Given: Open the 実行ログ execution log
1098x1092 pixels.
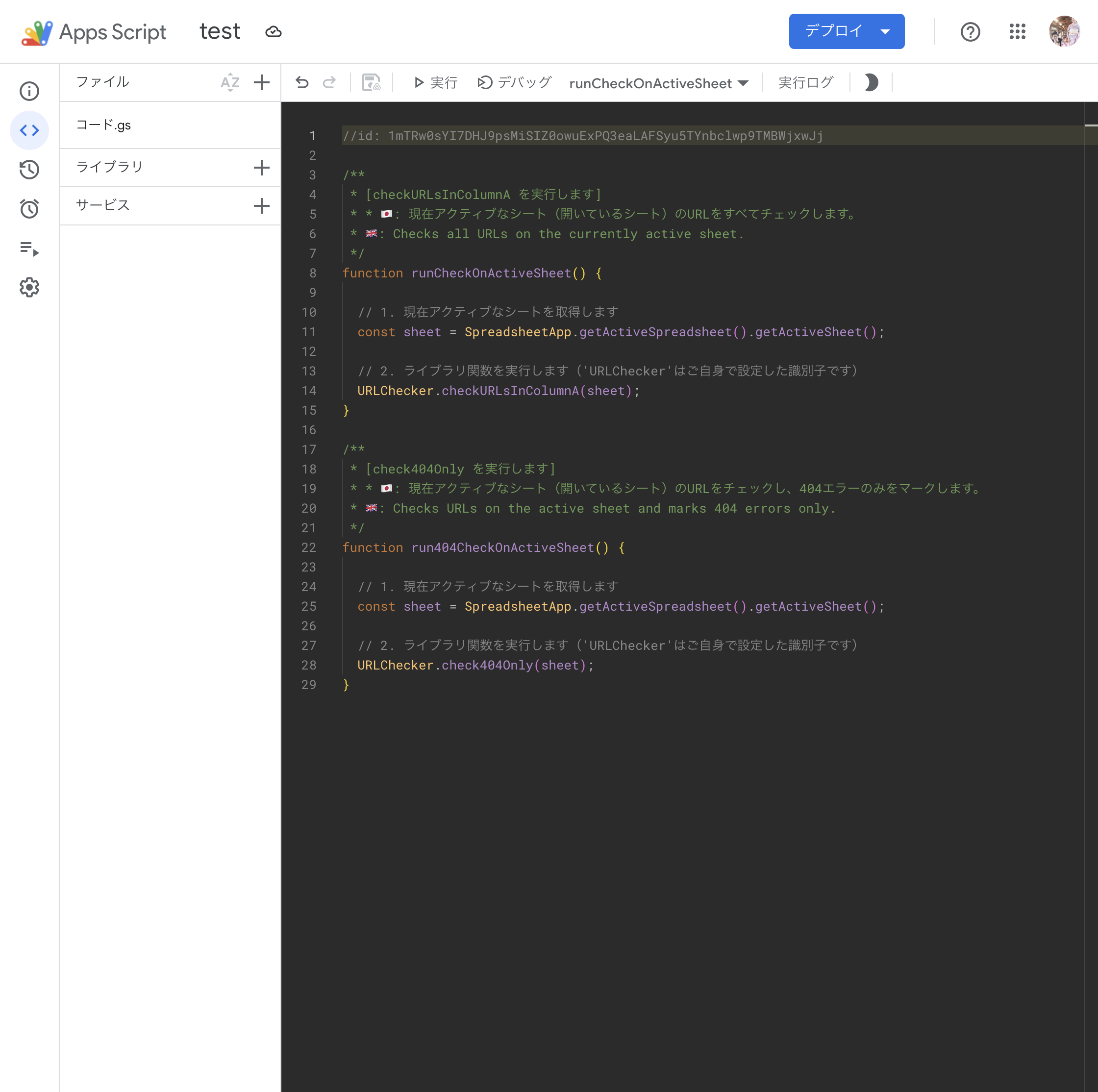Looking at the screenshot, I should click(805, 83).
